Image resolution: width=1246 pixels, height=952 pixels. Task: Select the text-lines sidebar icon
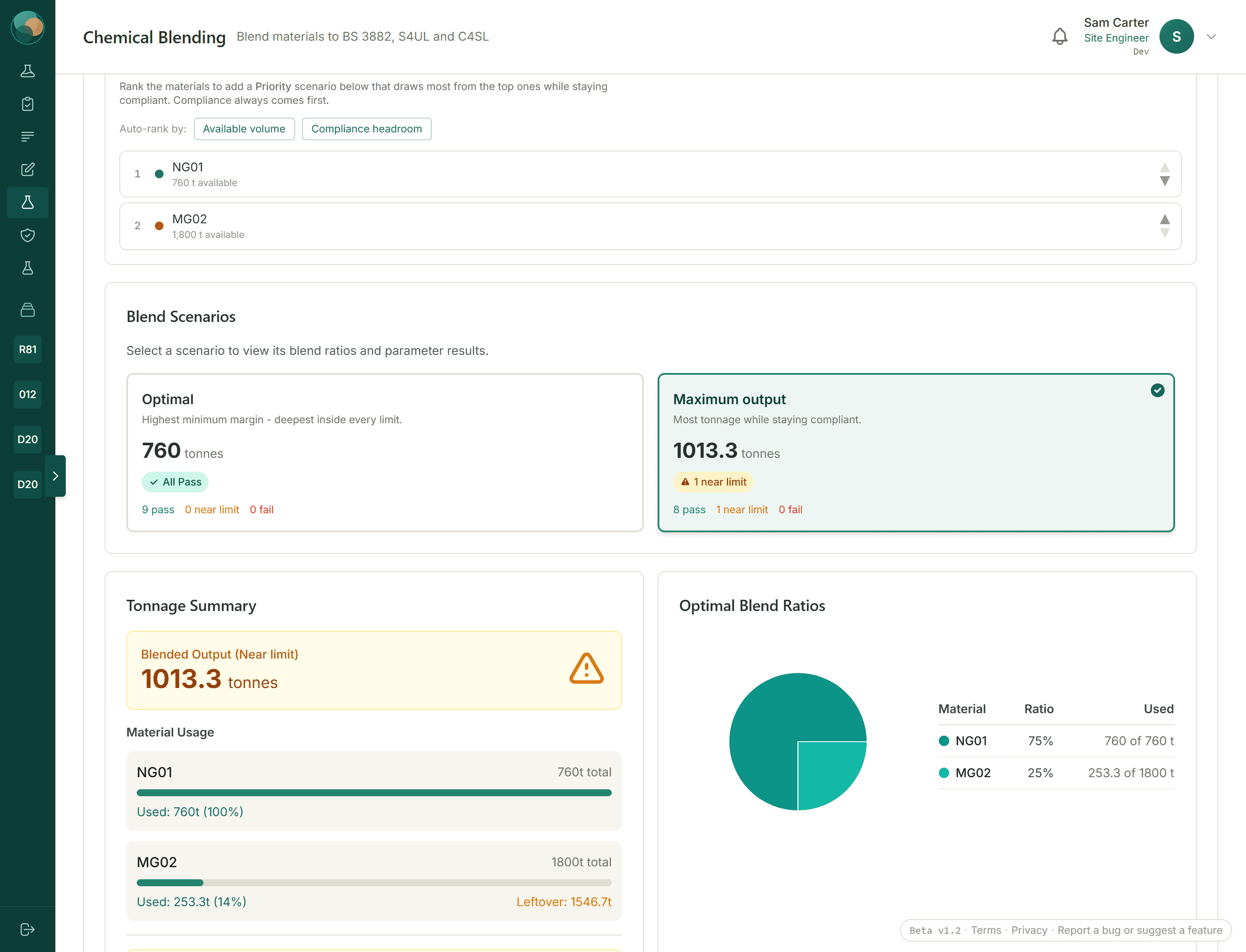[x=28, y=137]
